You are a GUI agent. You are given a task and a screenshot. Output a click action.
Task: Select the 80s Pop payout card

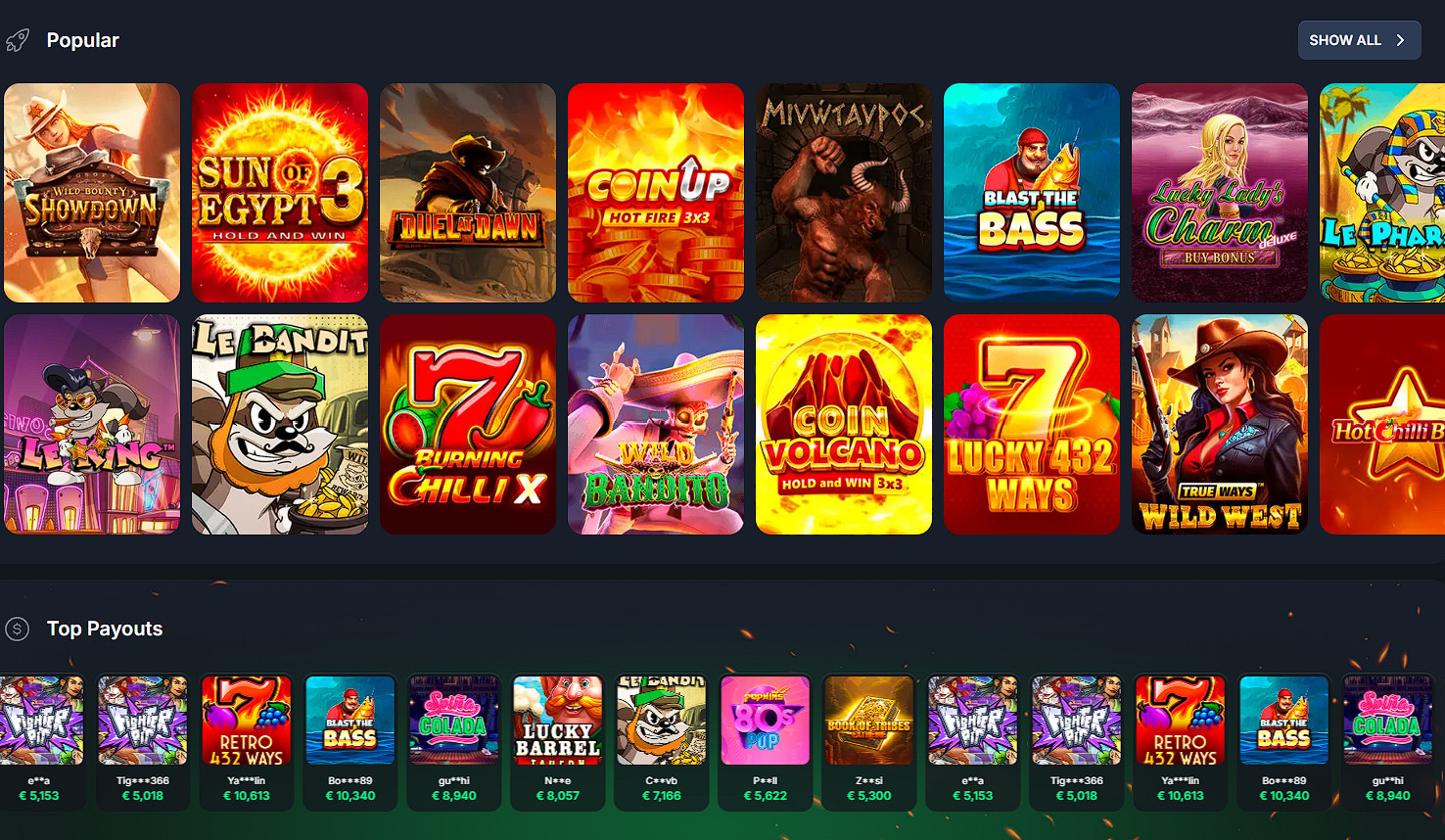(766, 741)
